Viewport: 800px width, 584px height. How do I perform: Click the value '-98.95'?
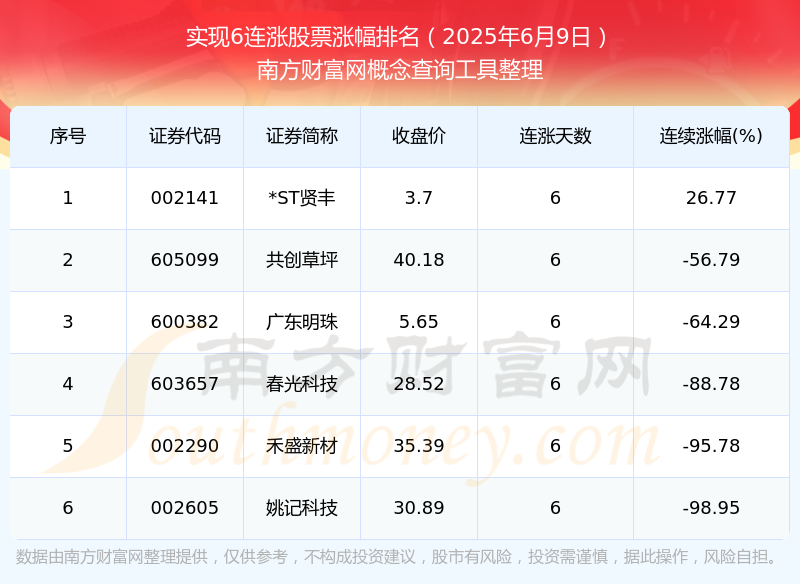[x=711, y=508]
